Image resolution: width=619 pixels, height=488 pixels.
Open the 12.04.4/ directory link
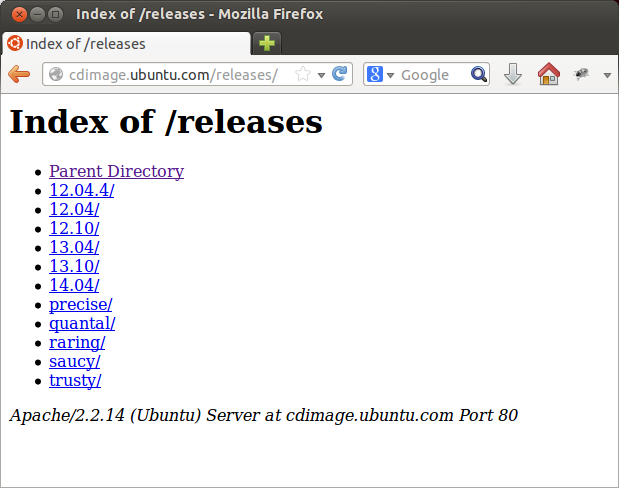(x=82, y=190)
